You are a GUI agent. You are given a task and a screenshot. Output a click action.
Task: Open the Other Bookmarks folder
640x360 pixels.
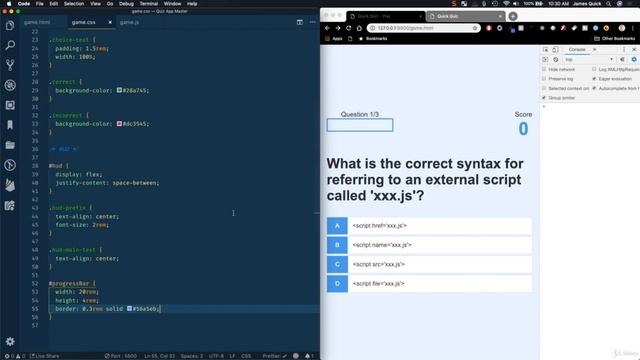[x=615, y=38]
